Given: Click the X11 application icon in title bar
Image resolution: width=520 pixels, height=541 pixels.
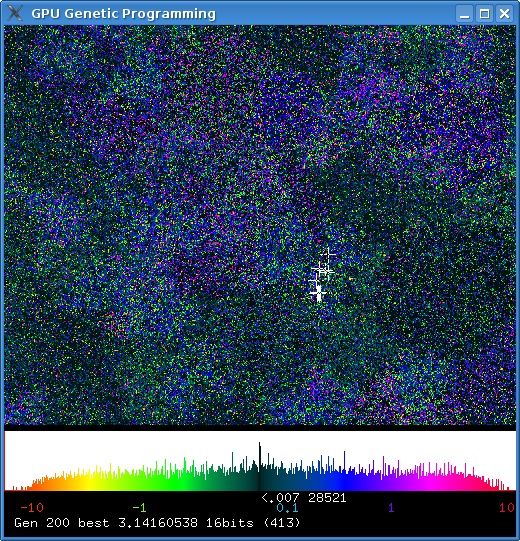Looking at the screenshot, I should pyautogui.click(x=15, y=13).
